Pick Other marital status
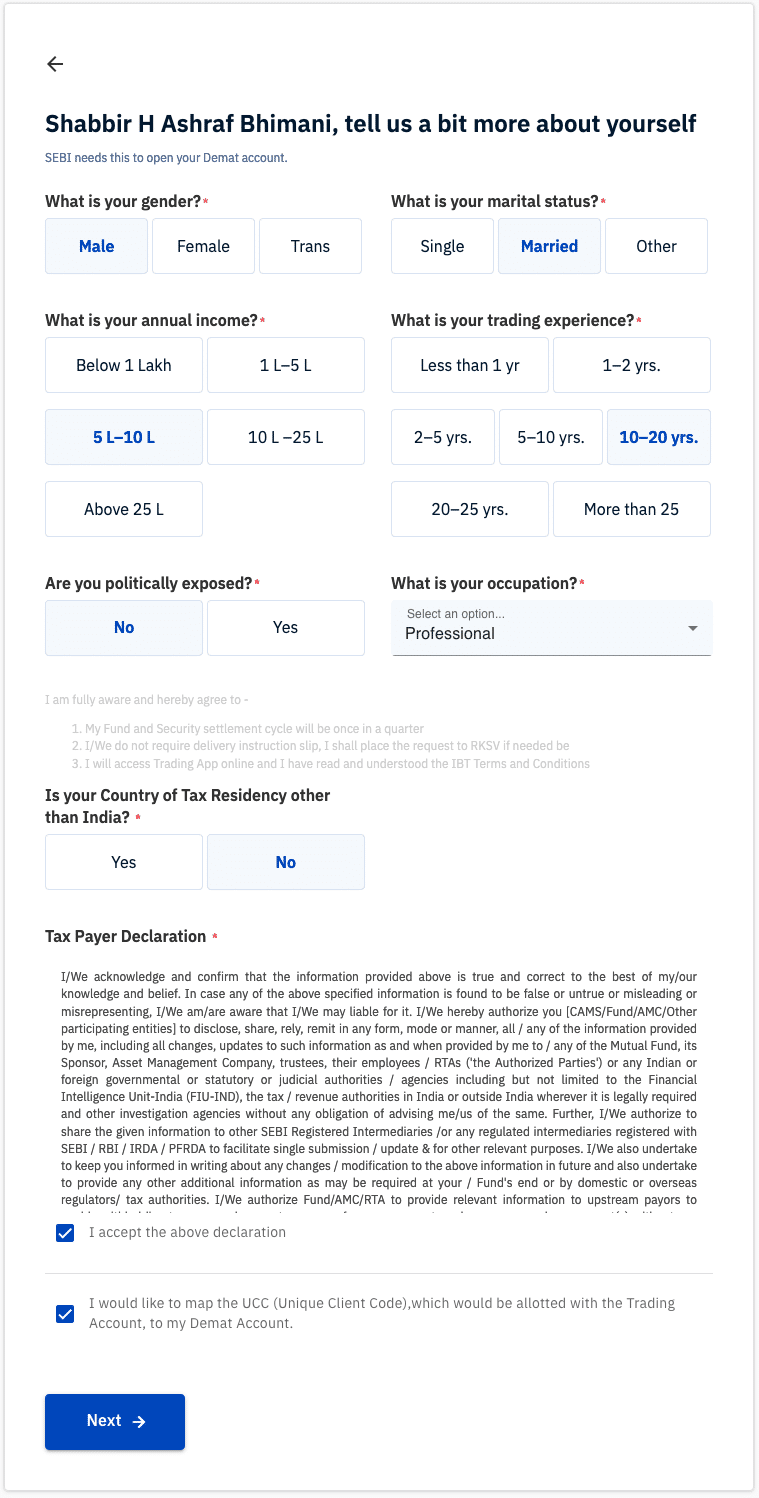Viewport: 759px width, 1498px height. (x=656, y=246)
